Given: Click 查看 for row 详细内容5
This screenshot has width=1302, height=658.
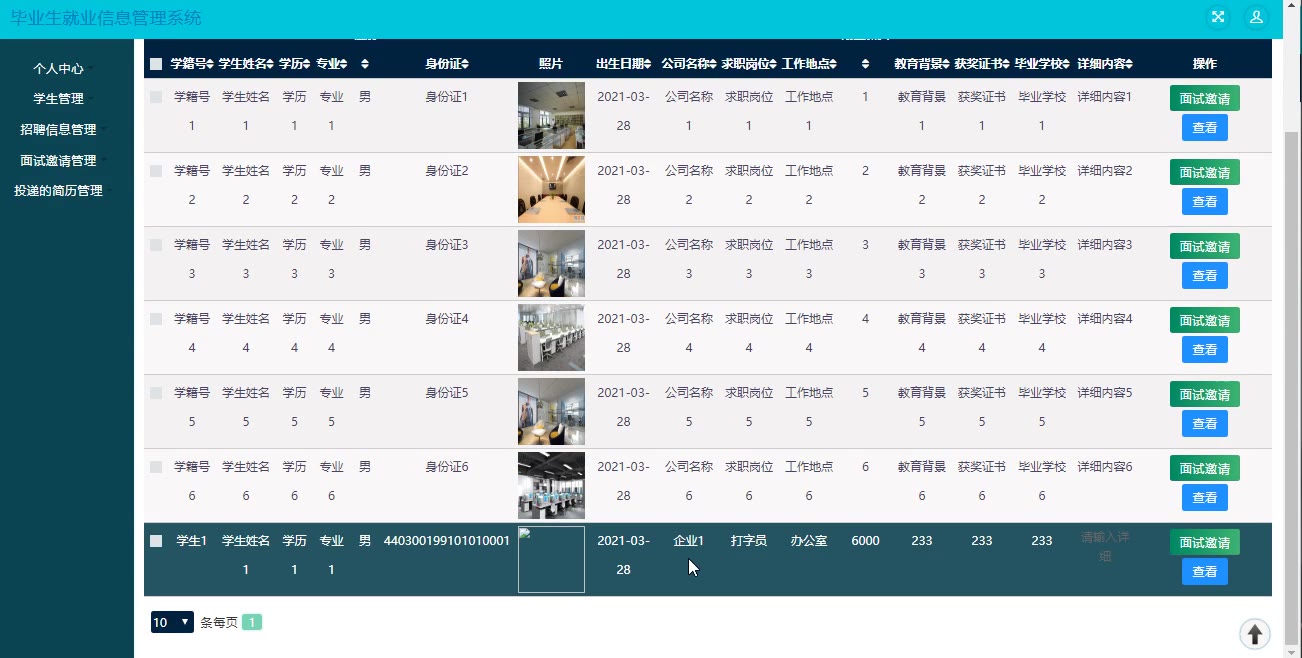Looking at the screenshot, I should click(x=1205, y=424).
